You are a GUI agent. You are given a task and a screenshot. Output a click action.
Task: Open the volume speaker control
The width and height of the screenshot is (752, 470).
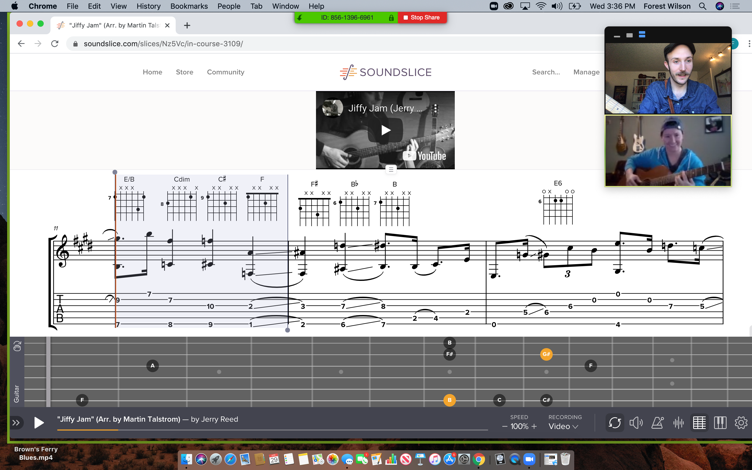[x=636, y=423]
